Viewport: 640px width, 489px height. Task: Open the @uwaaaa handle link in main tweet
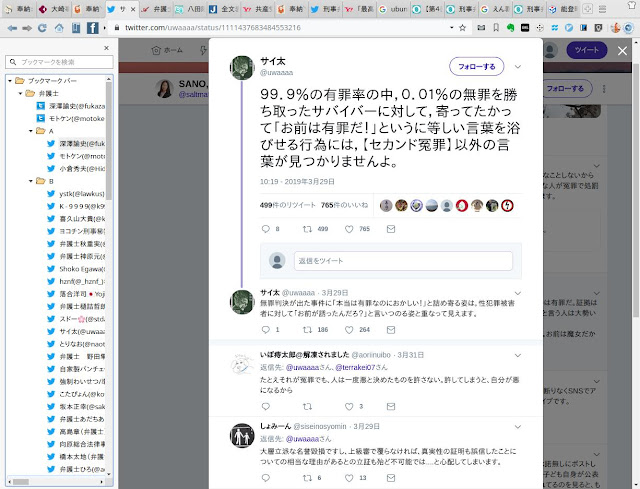(x=277, y=73)
